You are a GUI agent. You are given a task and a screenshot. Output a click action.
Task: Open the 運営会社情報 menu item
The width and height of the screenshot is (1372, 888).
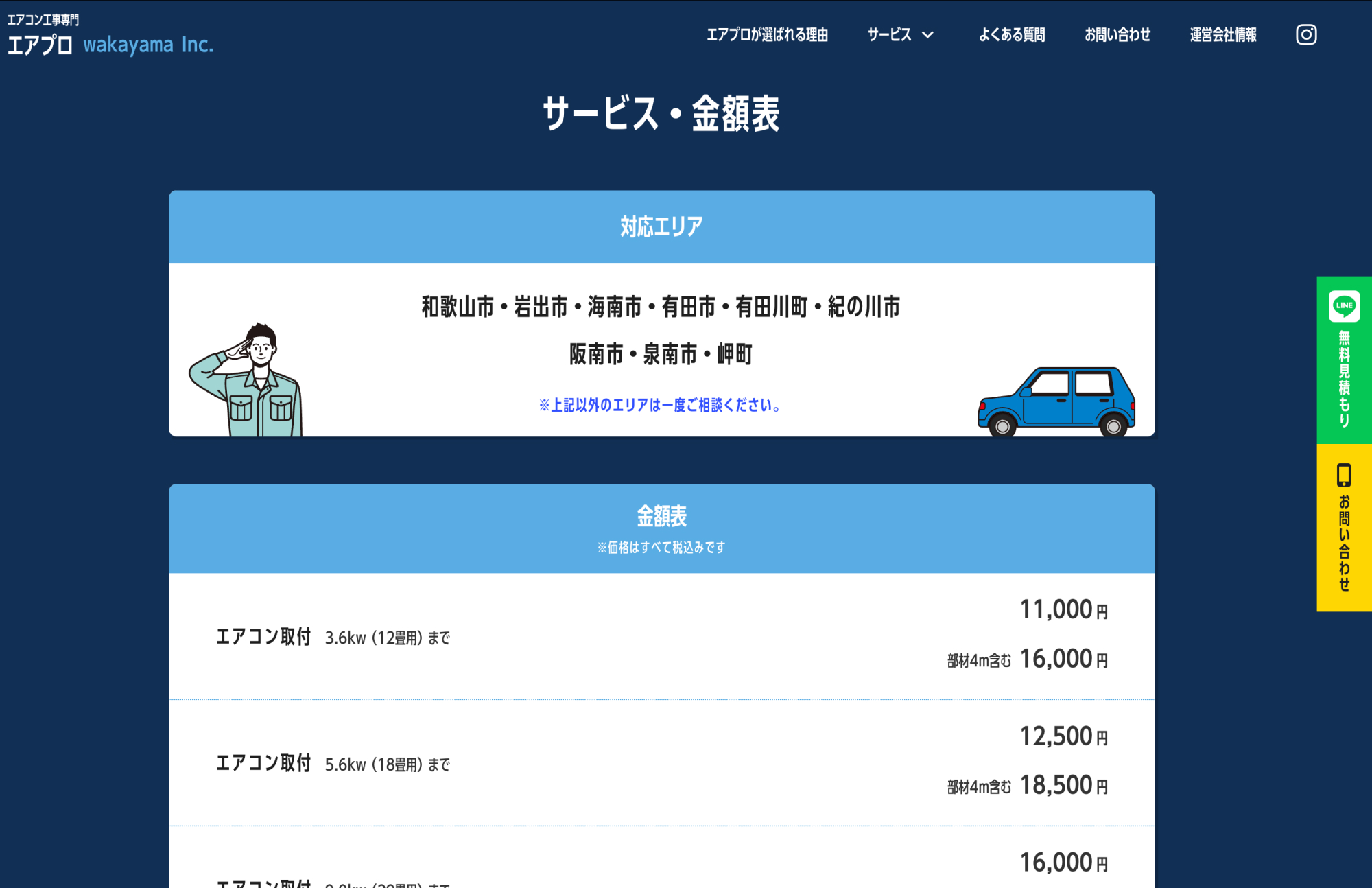pyautogui.click(x=1222, y=34)
